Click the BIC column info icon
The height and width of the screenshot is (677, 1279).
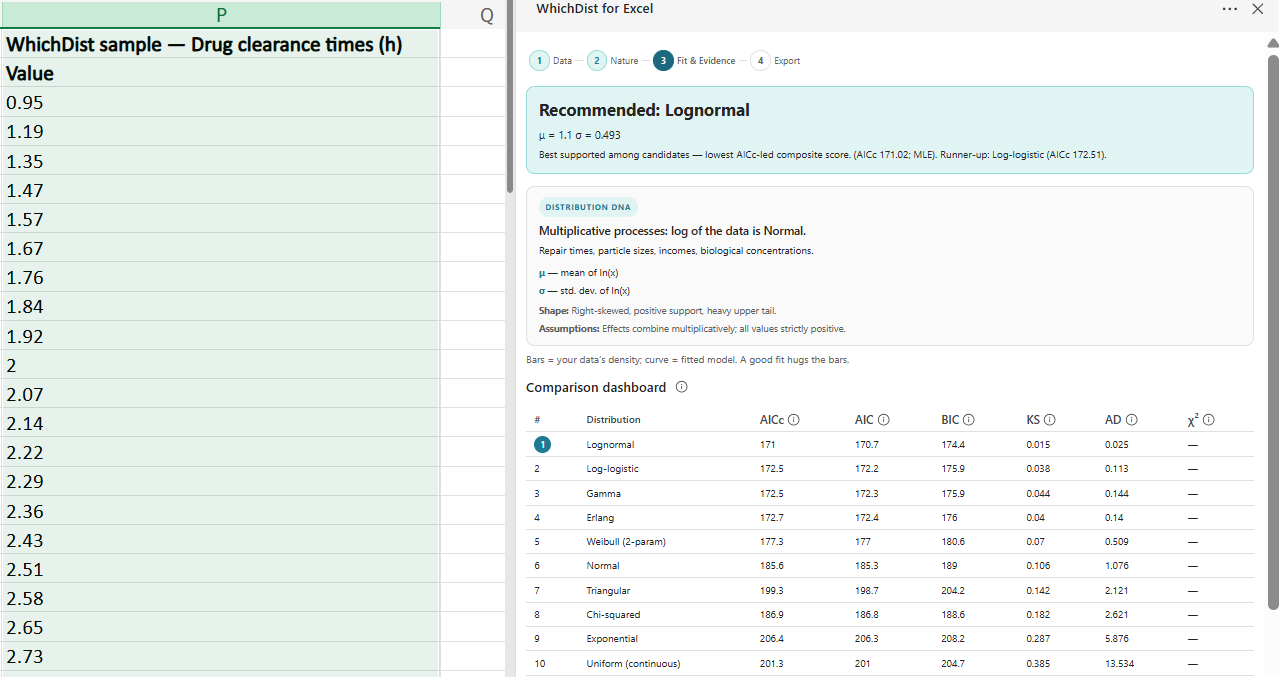(969, 420)
